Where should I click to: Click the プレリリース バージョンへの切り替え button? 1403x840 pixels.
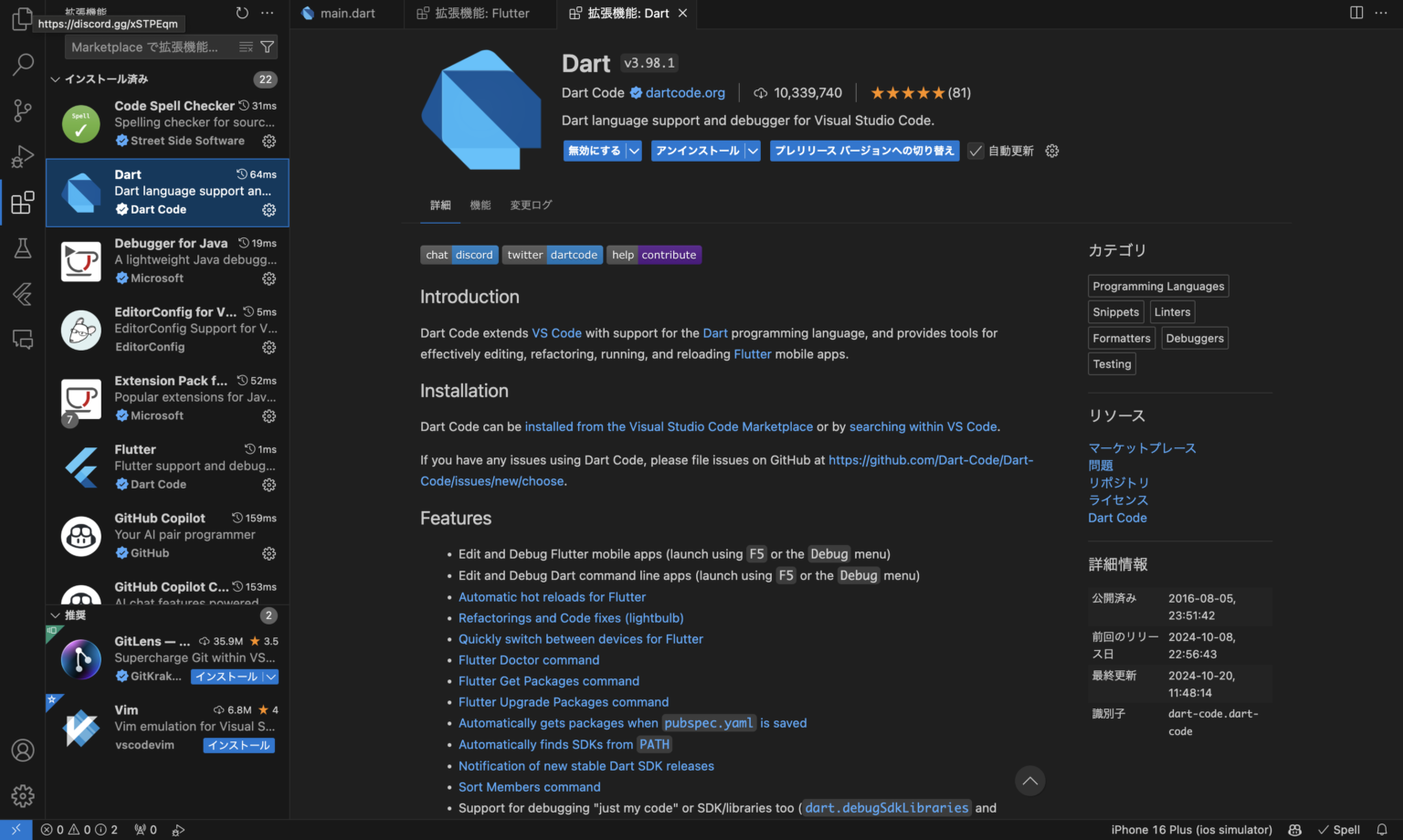coord(864,151)
